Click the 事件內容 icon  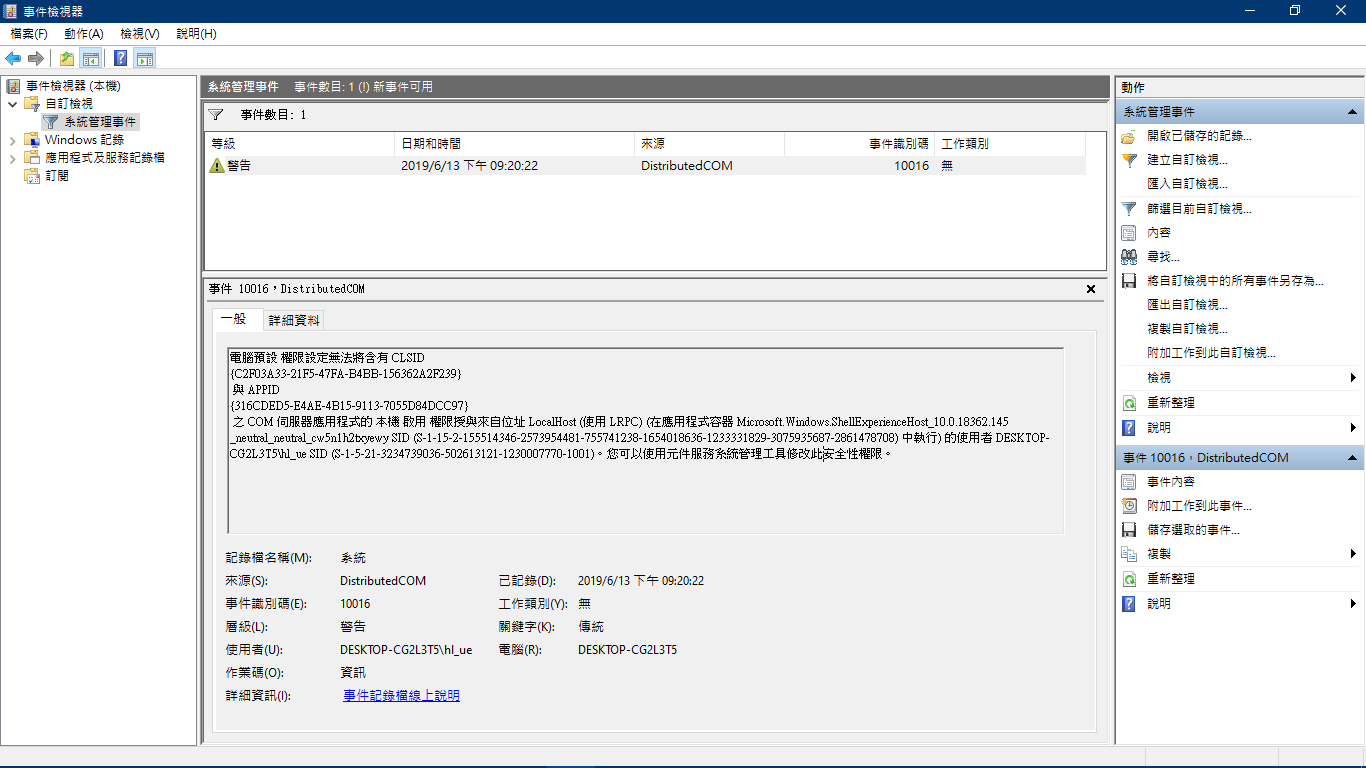[x=1129, y=482]
